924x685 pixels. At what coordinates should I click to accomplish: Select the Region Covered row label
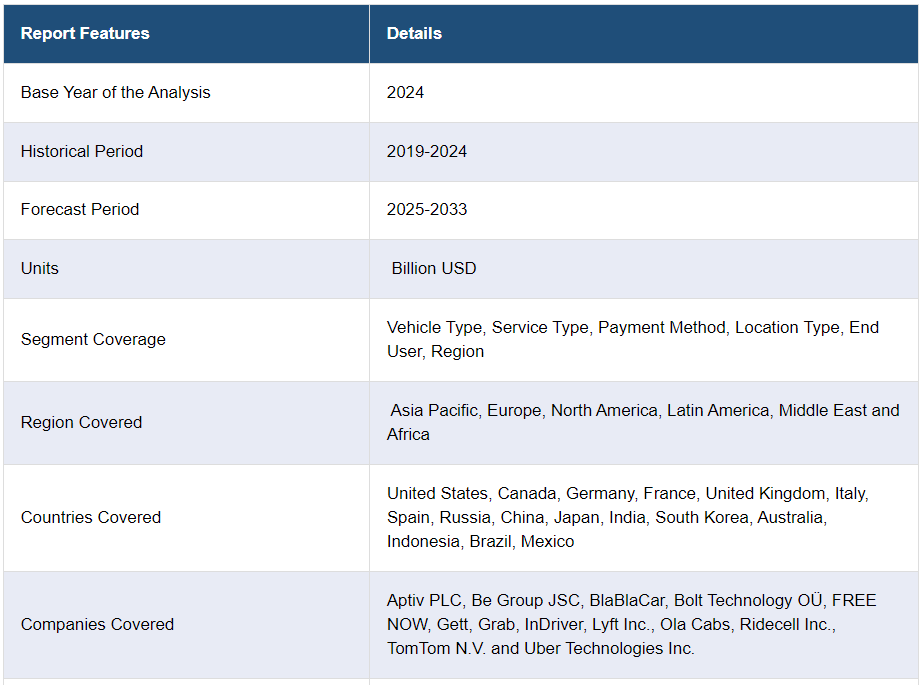point(82,422)
